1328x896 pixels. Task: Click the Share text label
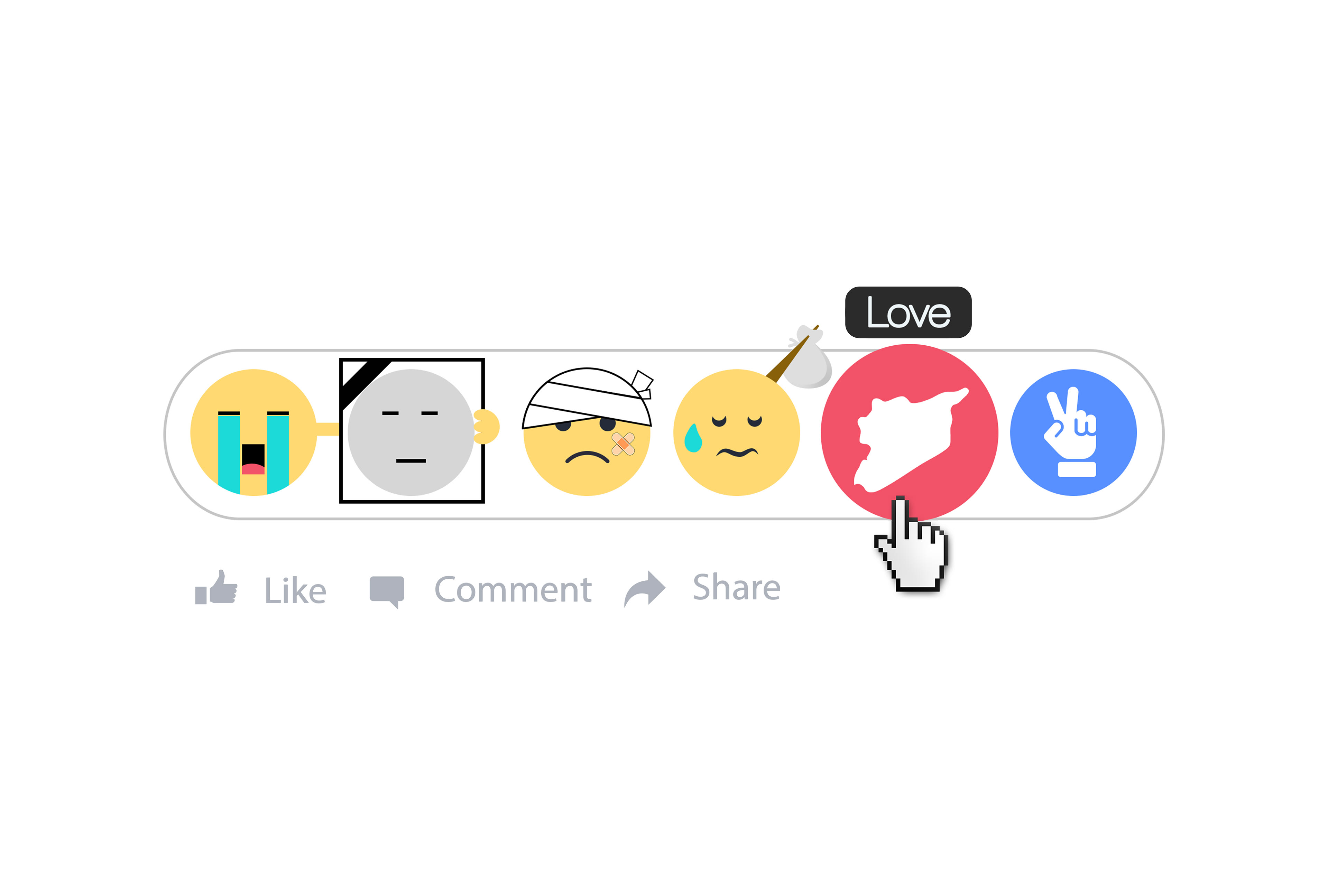point(737,587)
